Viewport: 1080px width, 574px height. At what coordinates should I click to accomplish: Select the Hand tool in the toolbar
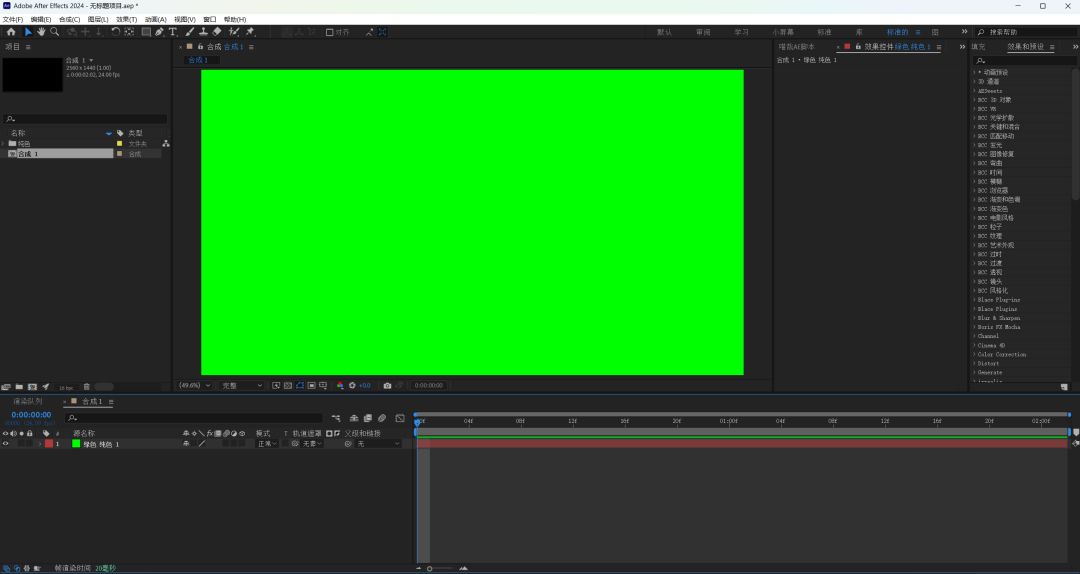point(41,32)
